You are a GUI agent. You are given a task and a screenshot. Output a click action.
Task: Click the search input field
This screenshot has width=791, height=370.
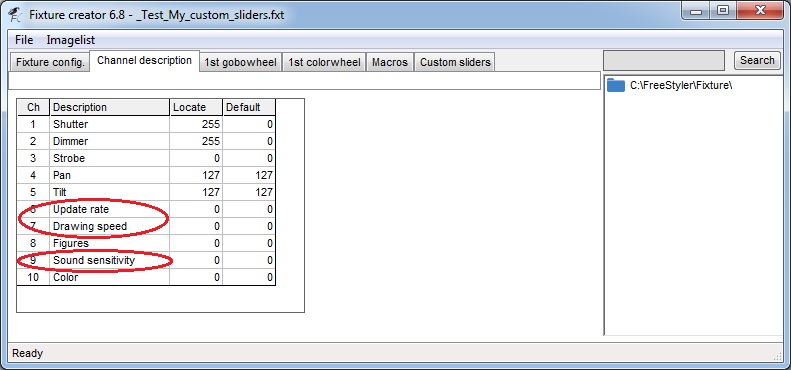point(664,61)
